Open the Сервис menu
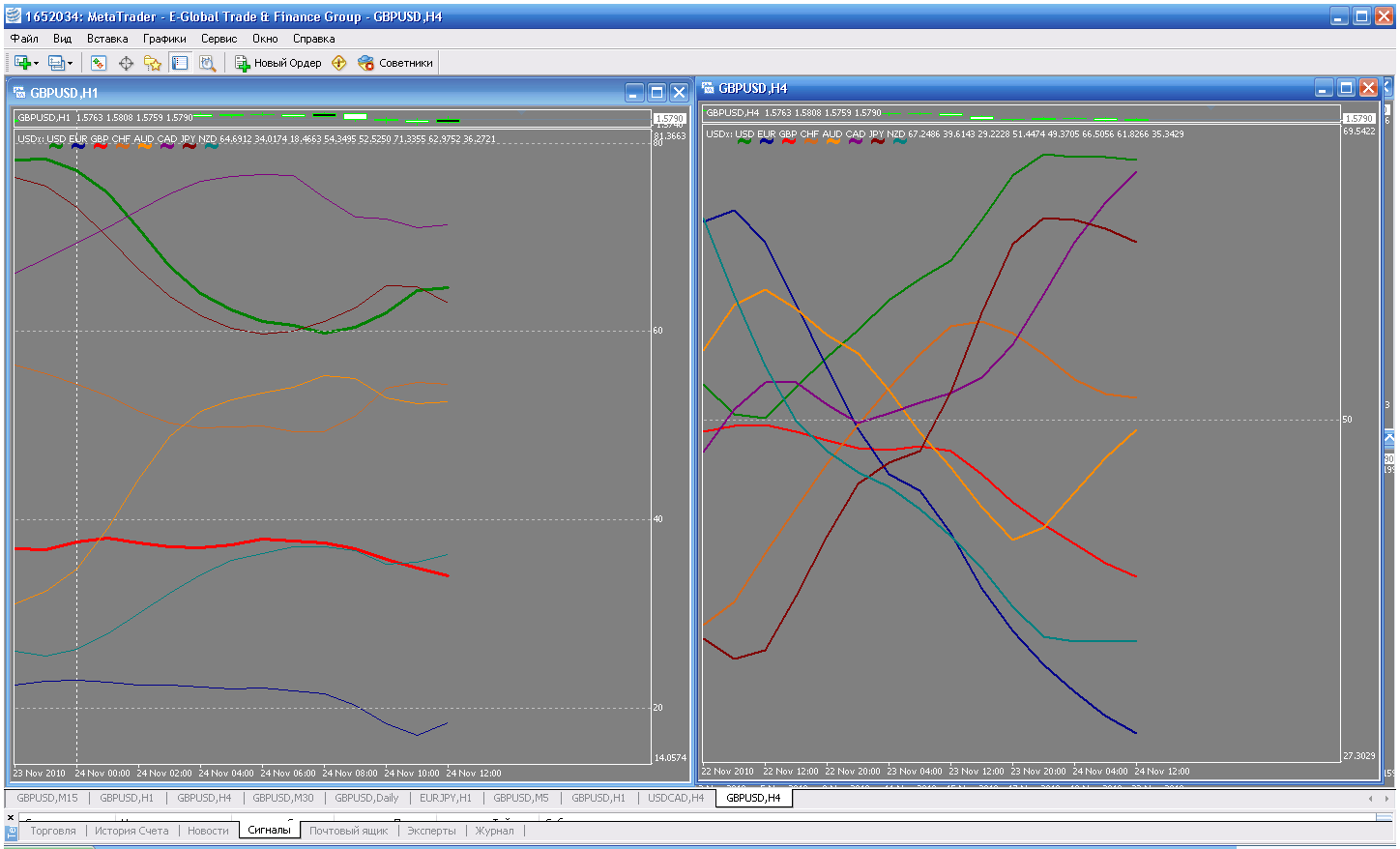Screen dimensions: 1400x849 click(219, 39)
